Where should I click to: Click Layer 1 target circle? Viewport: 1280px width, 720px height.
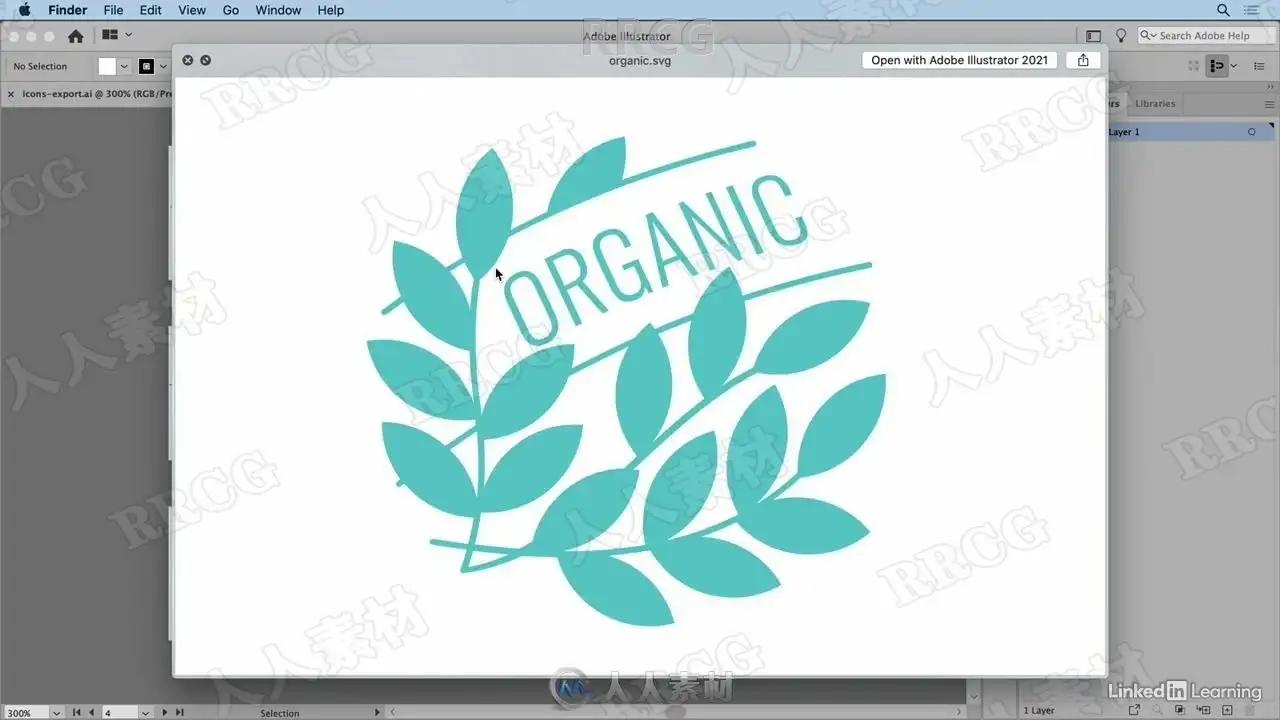(1251, 132)
